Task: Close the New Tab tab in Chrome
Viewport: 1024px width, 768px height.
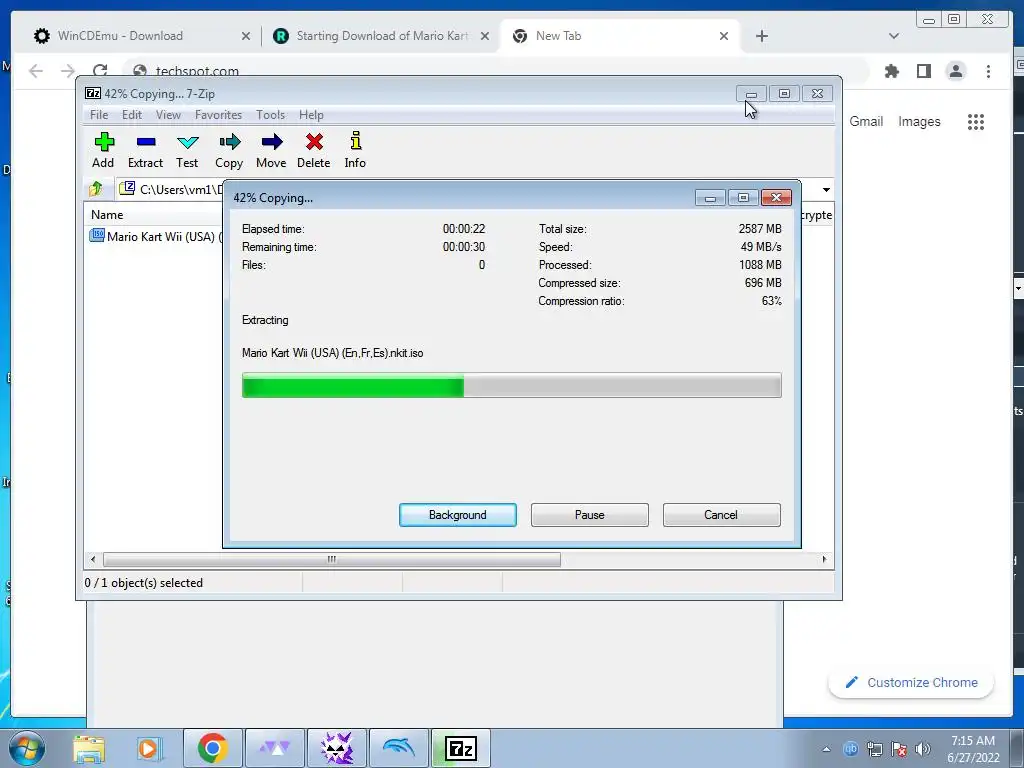Action: tap(724, 36)
